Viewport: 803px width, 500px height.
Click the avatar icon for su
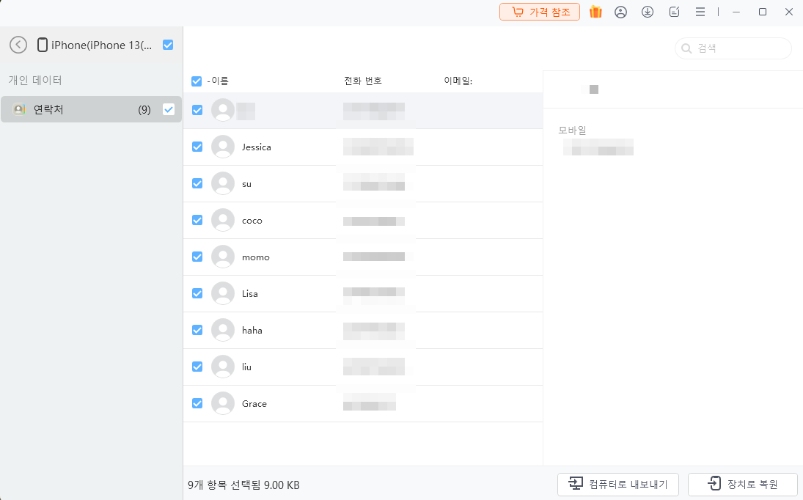point(223,183)
